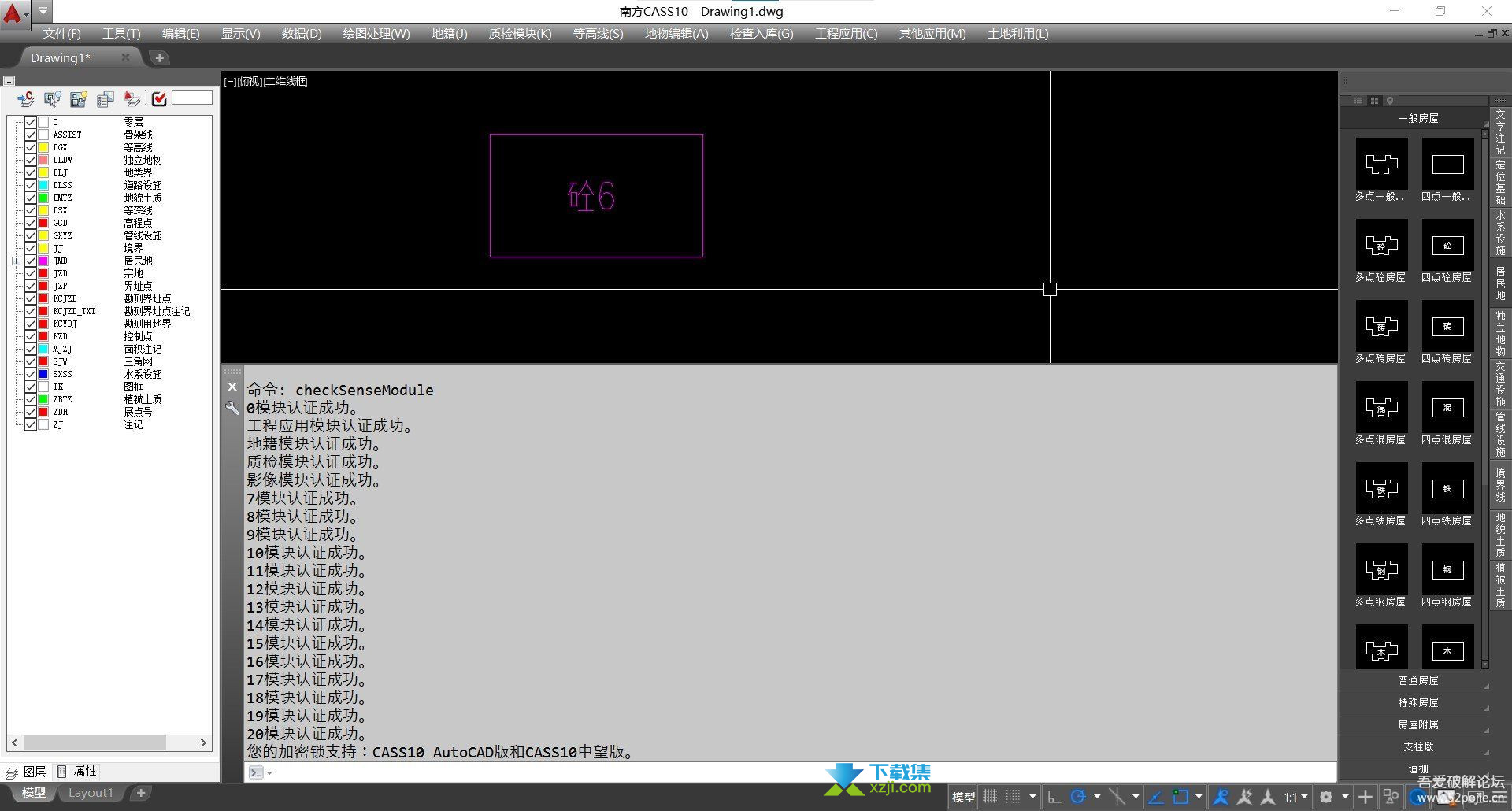This screenshot has width=1512, height=811.
Task: Uncheck visibility of DGX layer
Action: (30, 147)
